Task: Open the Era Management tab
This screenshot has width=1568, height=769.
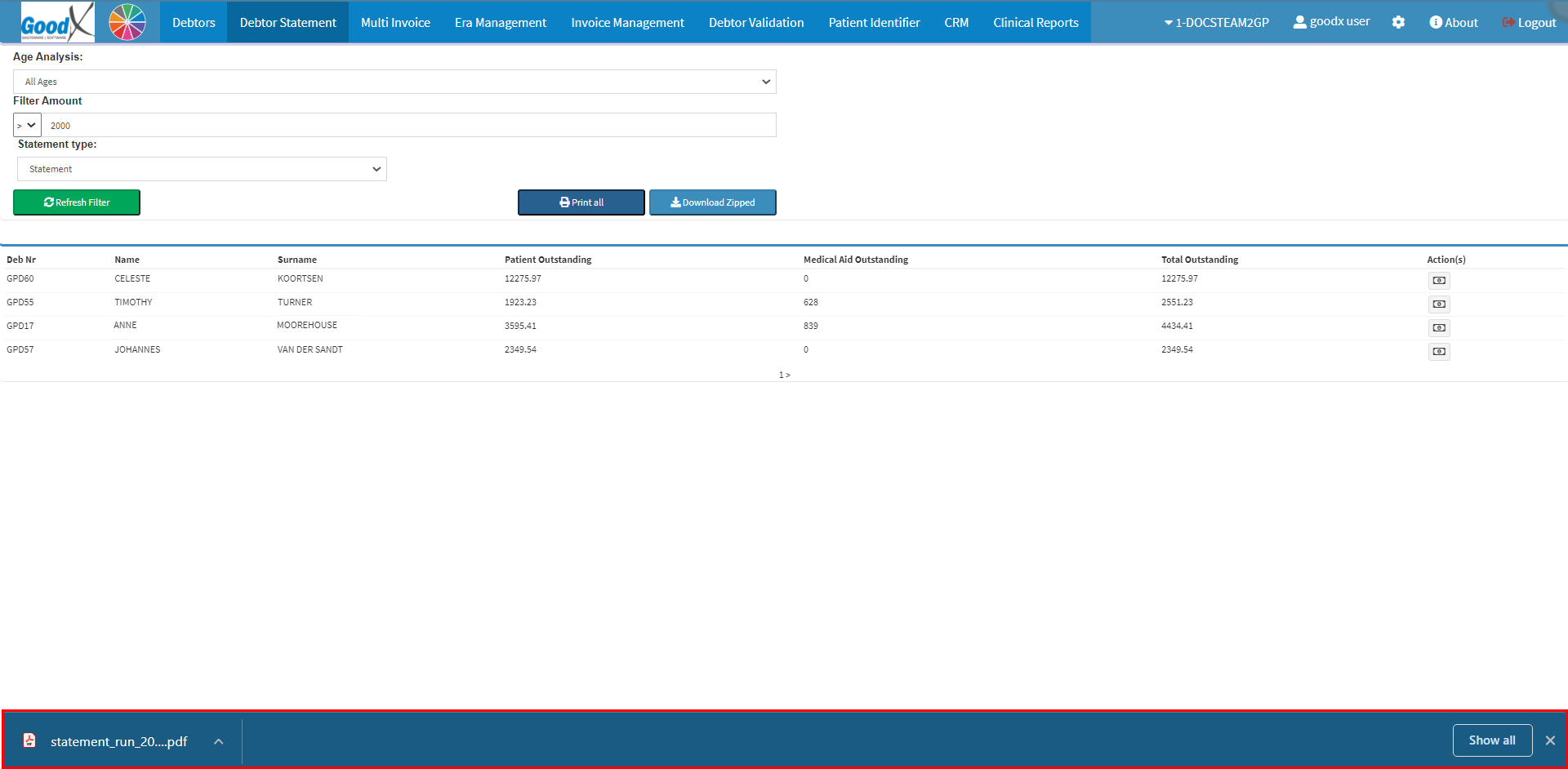Action: pyautogui.click(x=500, y=23)
